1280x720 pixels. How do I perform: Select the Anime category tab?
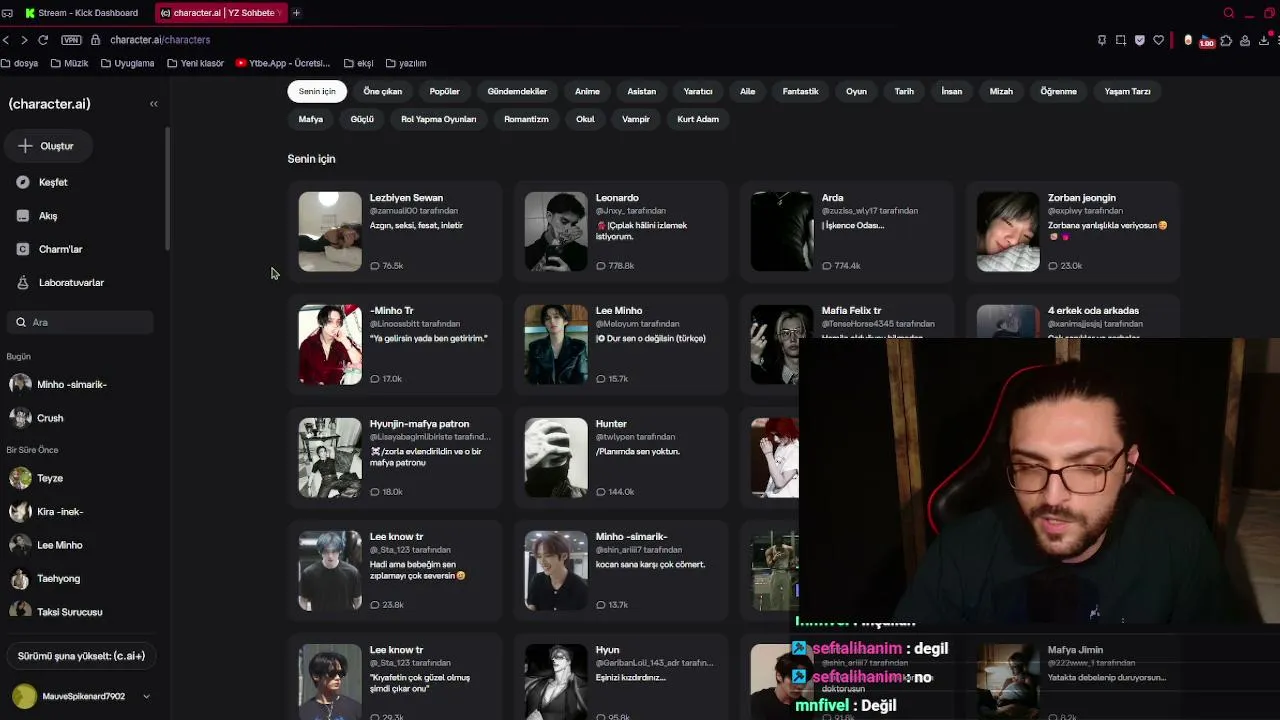(x=587, y=91)
